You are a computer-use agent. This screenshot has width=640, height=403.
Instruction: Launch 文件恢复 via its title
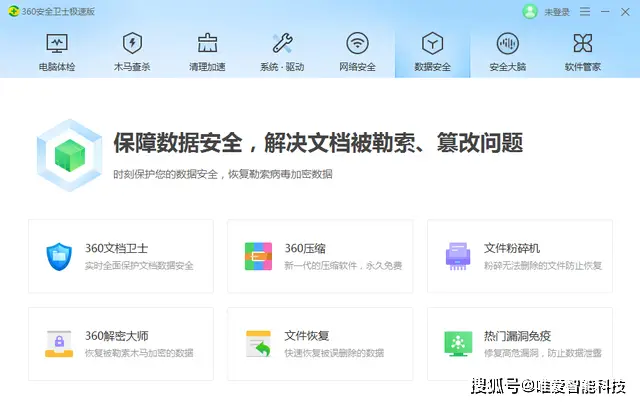tap(307, 336)
